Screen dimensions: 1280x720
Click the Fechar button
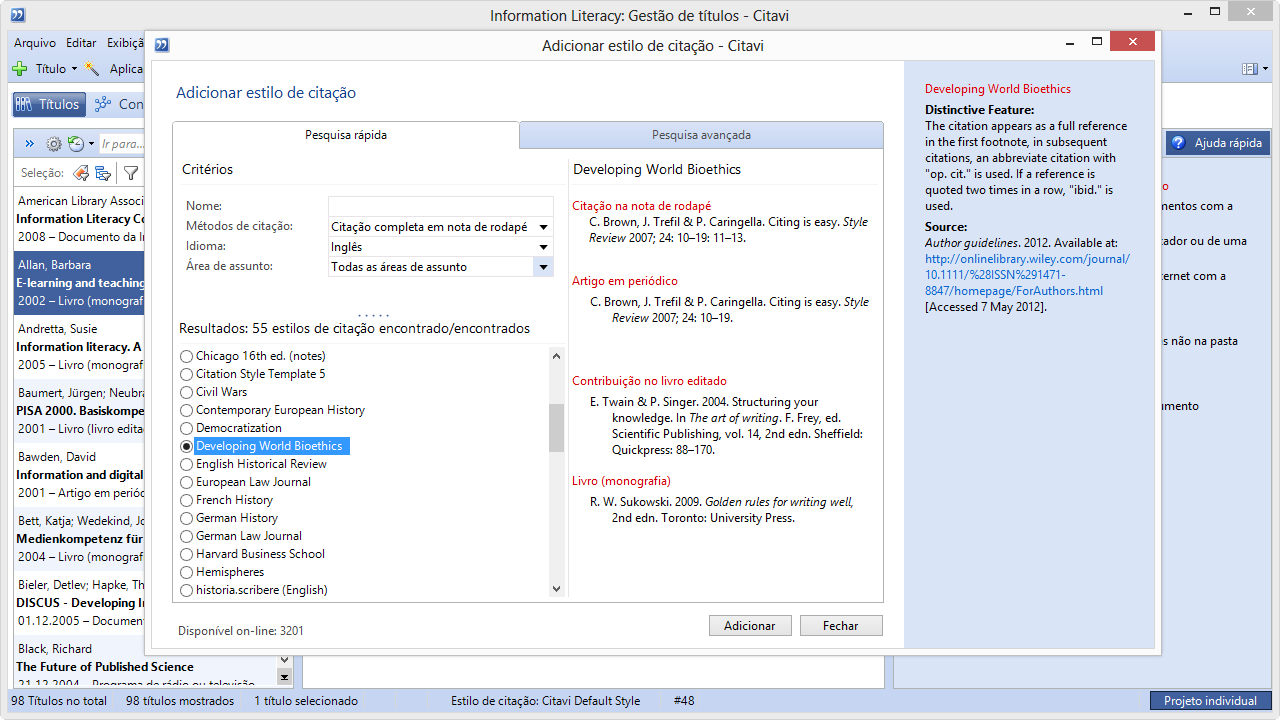click(x=841, y=625)
